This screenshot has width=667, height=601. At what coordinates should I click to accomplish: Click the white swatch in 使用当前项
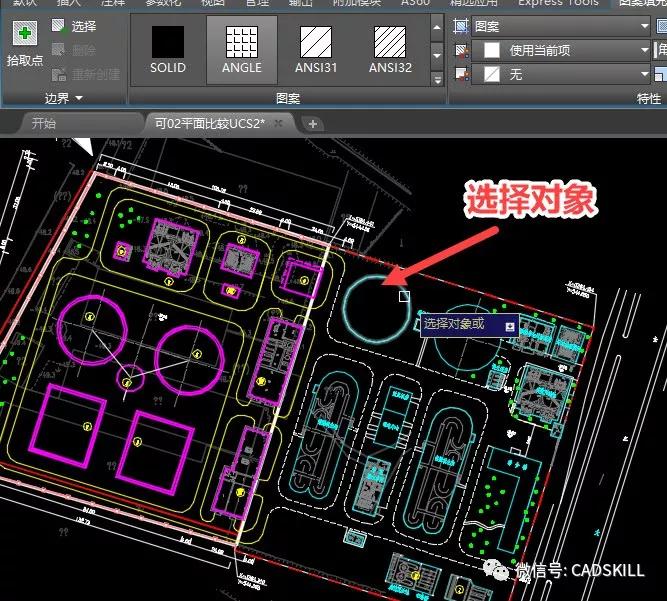click(x=492, y=51)
